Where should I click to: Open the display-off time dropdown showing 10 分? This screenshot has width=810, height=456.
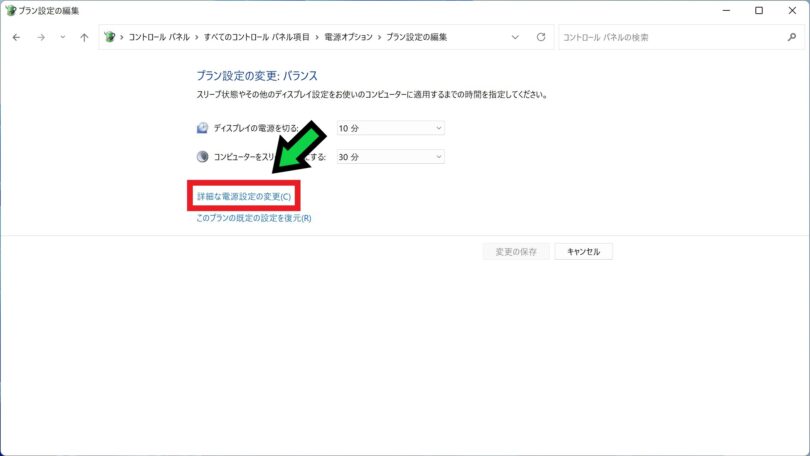coord(390,128)
